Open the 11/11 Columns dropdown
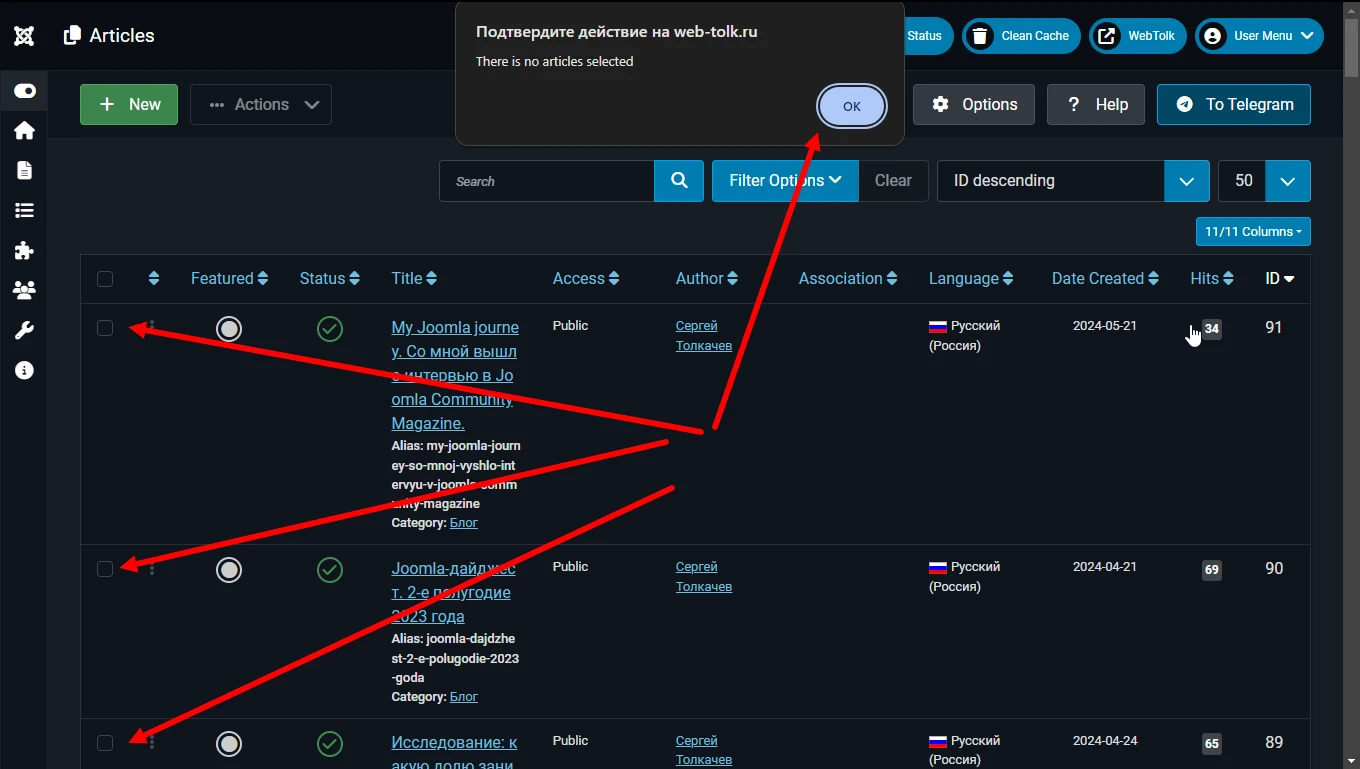 (x=1253, y=231)
